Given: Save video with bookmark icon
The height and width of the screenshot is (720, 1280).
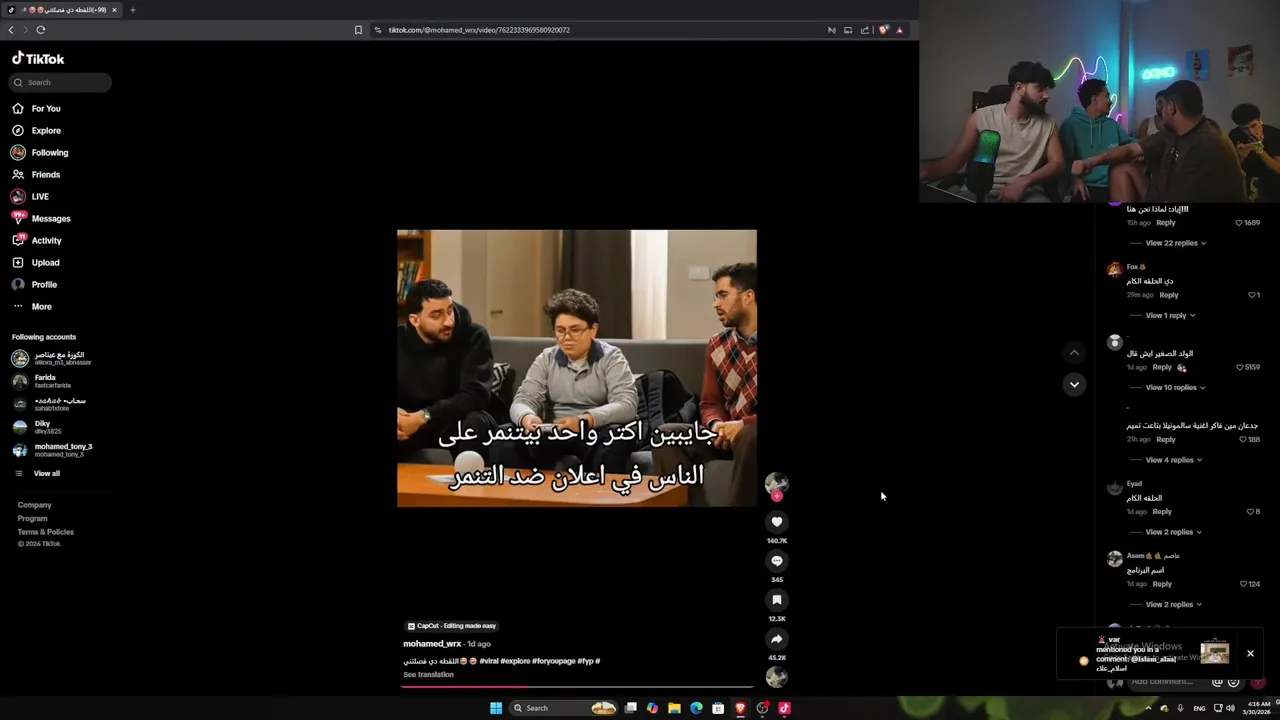Looking at the screenshot, I should 777,599.
